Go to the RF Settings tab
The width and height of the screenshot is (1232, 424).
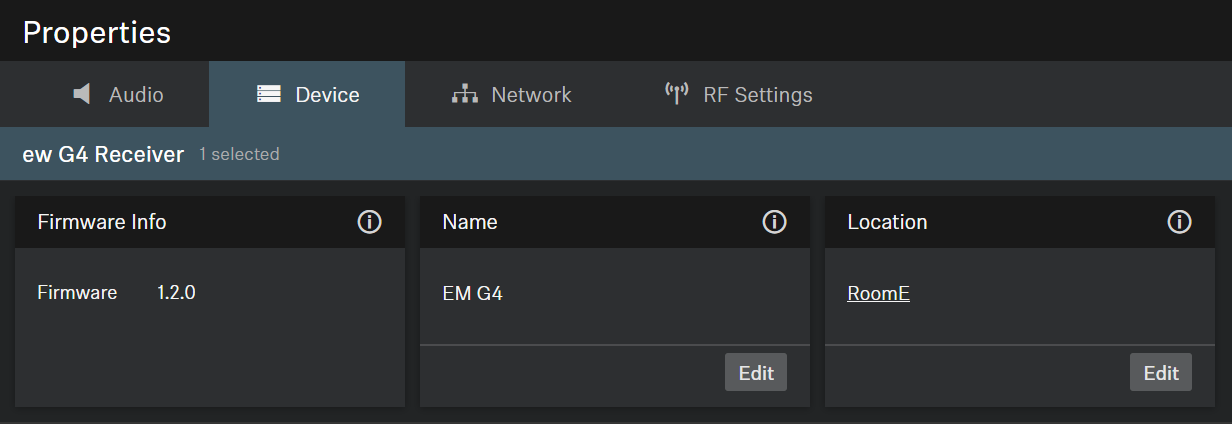click(x=757, y=95)
